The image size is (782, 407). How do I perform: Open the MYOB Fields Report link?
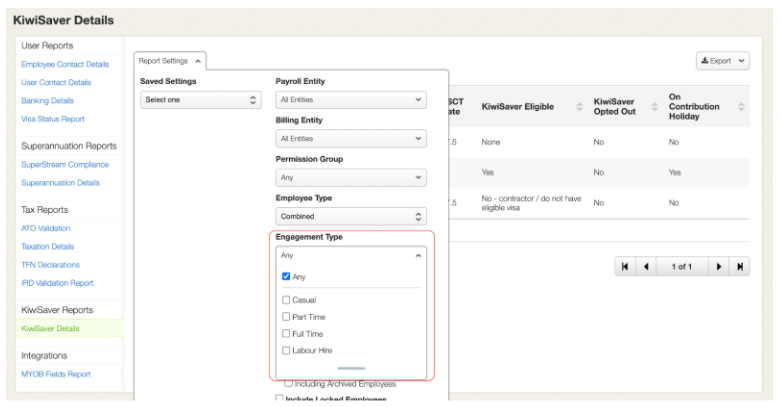coord(56,374)
